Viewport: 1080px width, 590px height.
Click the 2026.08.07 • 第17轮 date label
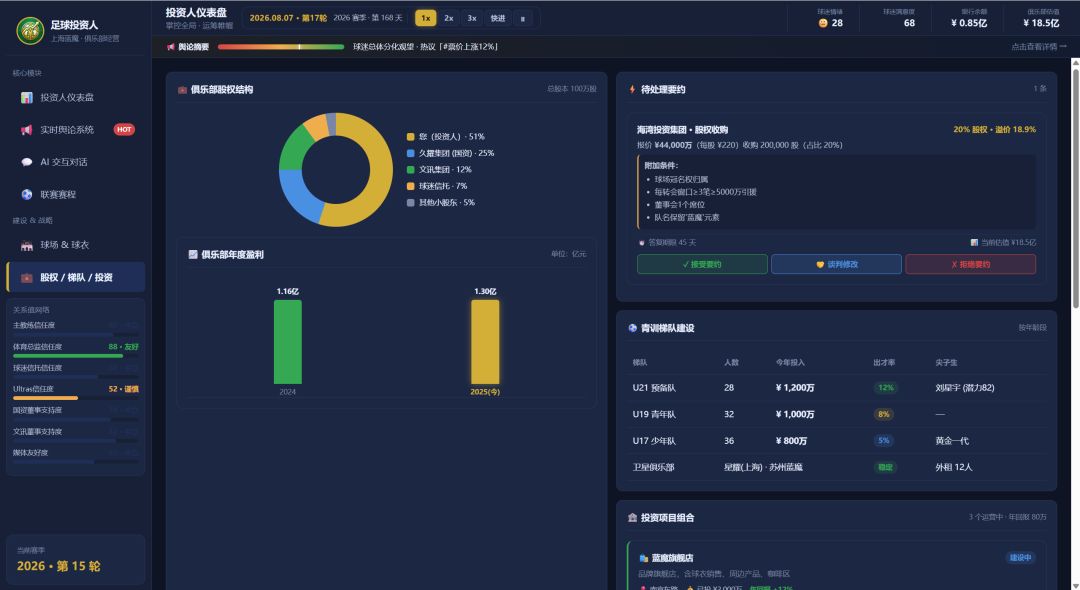pyautogui.click(x=288, y=18)
